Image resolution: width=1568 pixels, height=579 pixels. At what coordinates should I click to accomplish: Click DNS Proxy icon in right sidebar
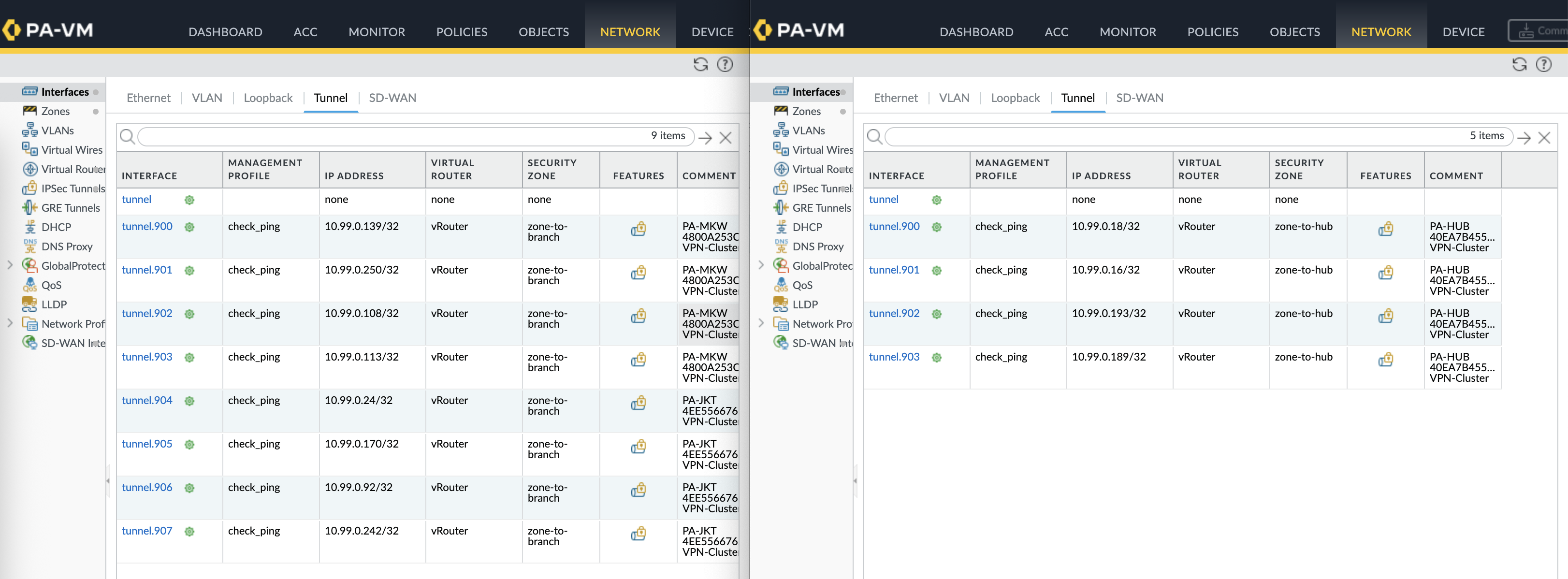click(x=781, y=246)
